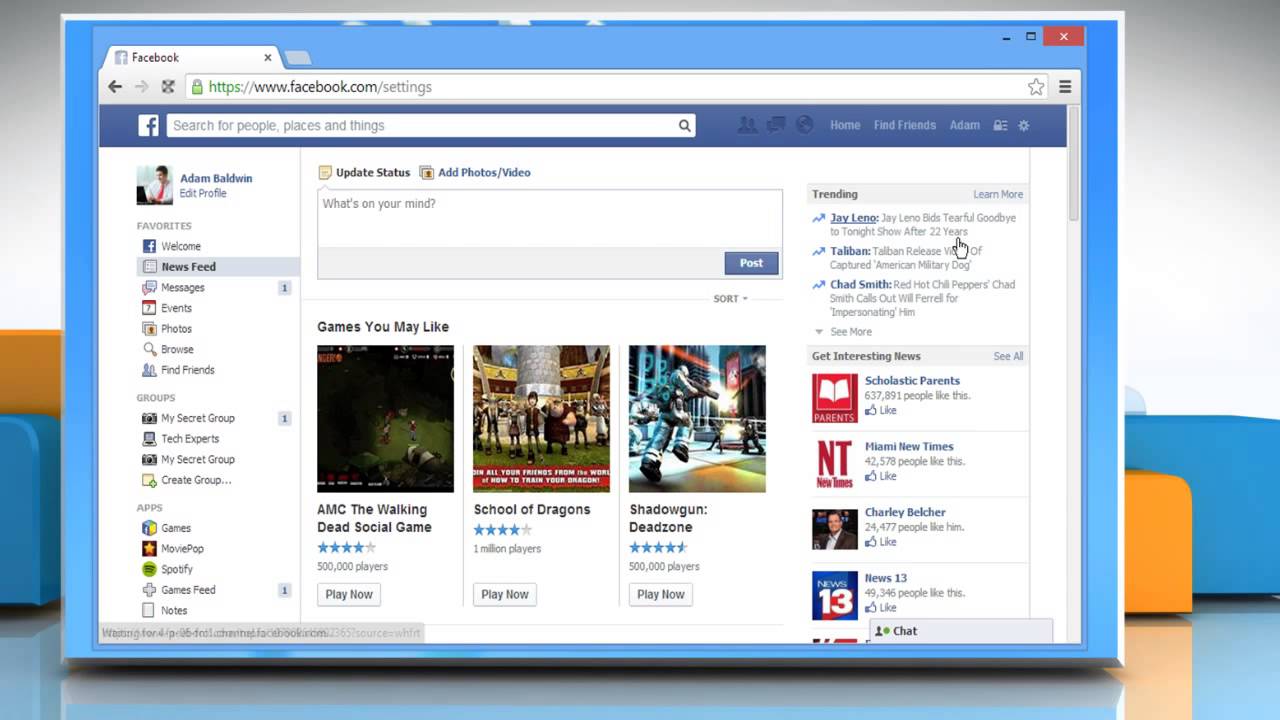
Task: Click Play Now for School of Dragons
Action: pyautogui.click(x=505, y=594)
